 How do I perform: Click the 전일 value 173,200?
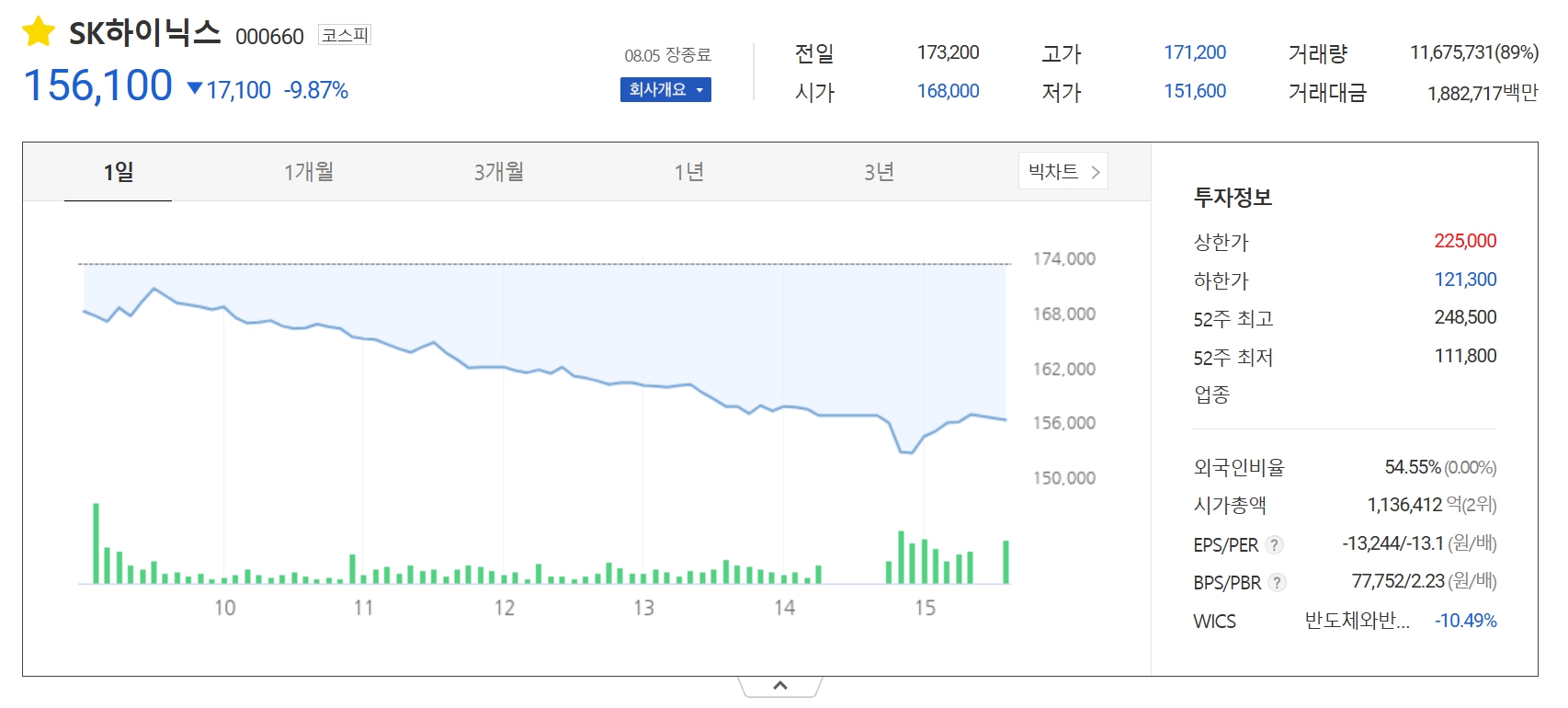948,52
